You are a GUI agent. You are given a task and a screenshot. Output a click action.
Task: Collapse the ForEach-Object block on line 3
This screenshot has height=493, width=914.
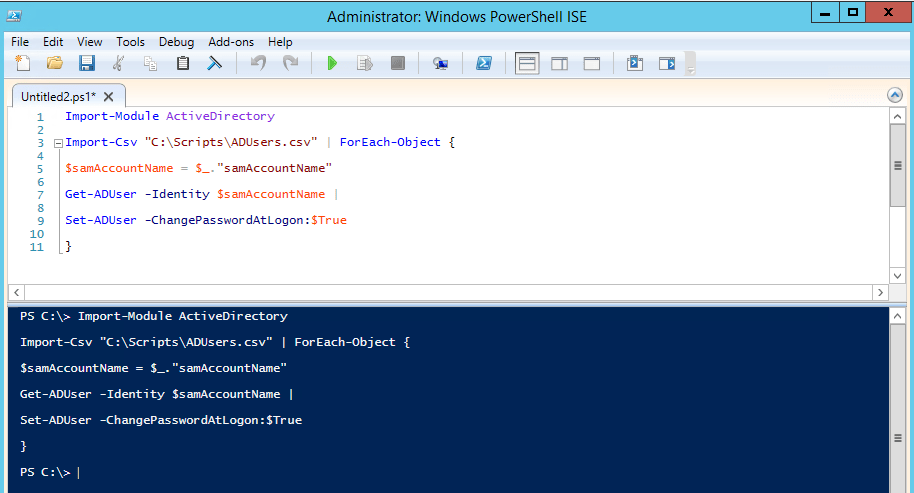[58, 143]
